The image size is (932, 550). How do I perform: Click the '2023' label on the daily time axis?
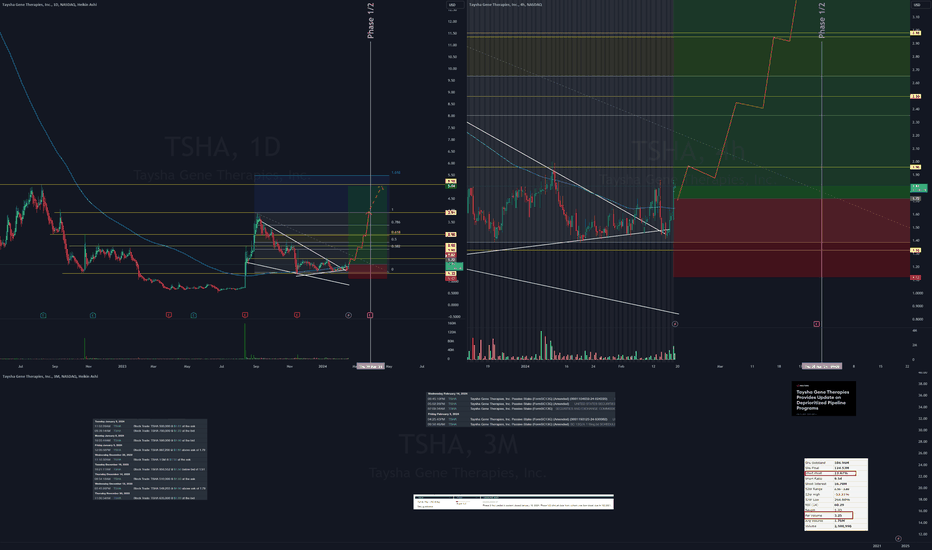(x=122, y=366)
